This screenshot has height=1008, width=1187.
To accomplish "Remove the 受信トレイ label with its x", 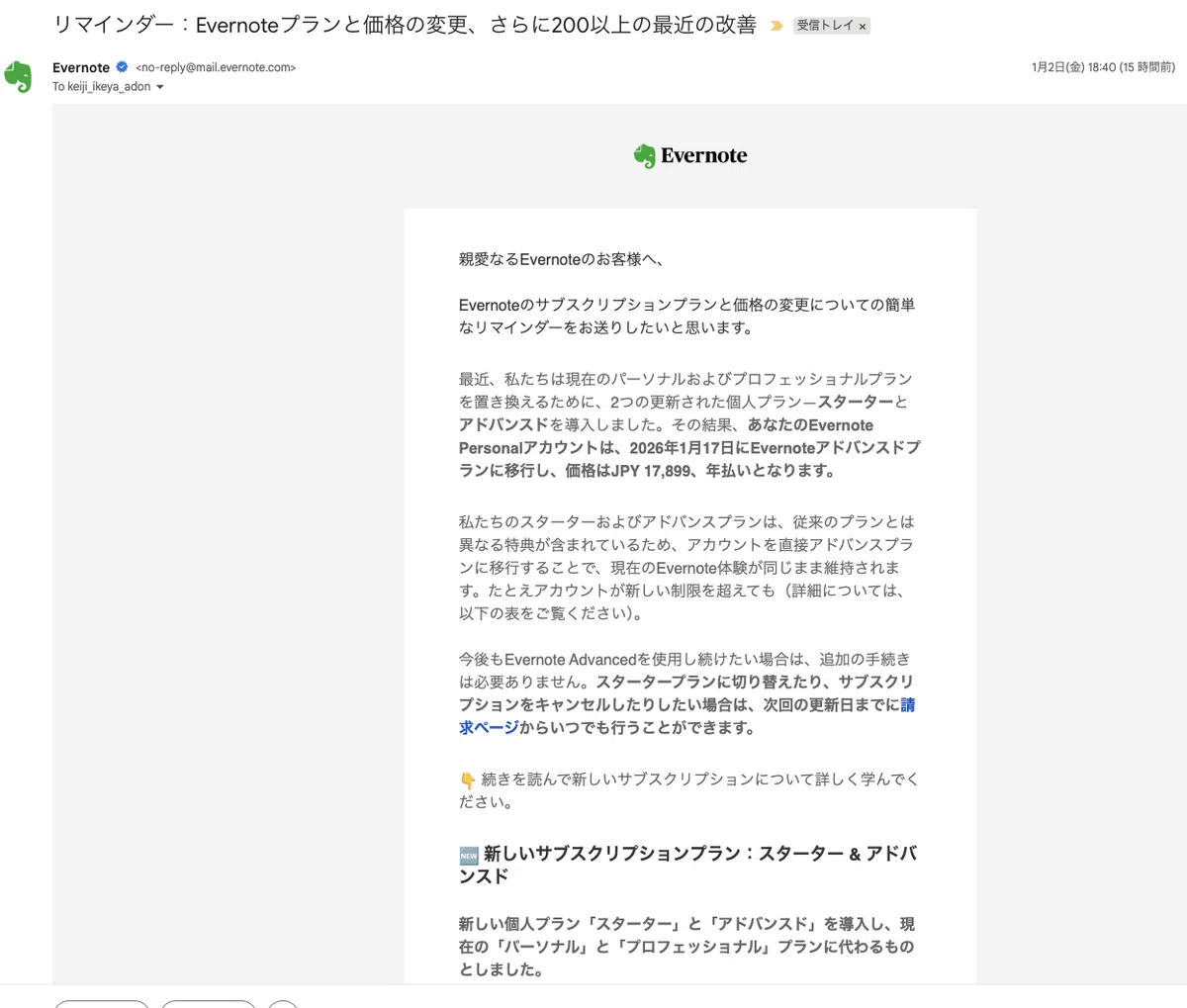I will [863, 27].
